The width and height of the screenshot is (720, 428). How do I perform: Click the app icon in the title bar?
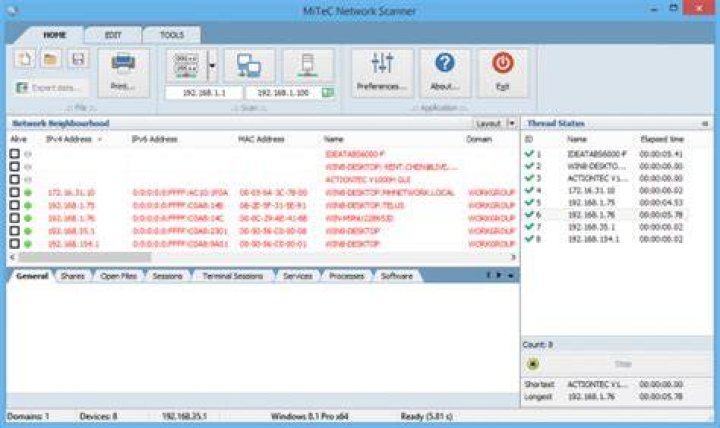point(12,10)
